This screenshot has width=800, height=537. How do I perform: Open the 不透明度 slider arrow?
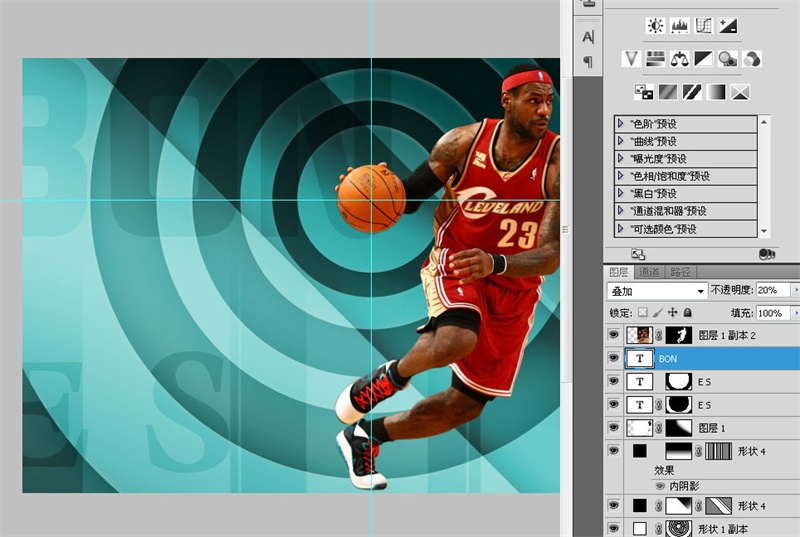(x=793, y=290)
